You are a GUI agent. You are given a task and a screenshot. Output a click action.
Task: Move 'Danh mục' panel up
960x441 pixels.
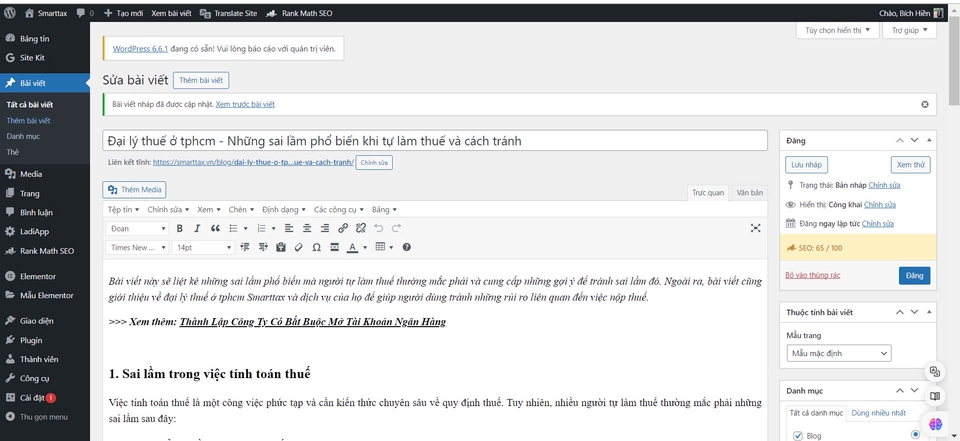[x=899, y=390]
